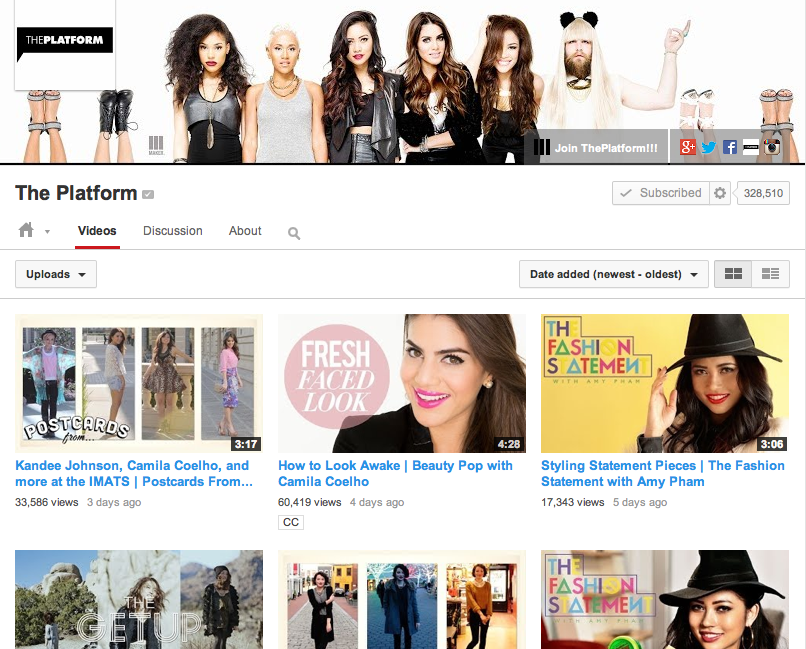This screenshot has height=649, width=806.
Task: Open the Date added sort dropdown
Action: click(613, 274)
